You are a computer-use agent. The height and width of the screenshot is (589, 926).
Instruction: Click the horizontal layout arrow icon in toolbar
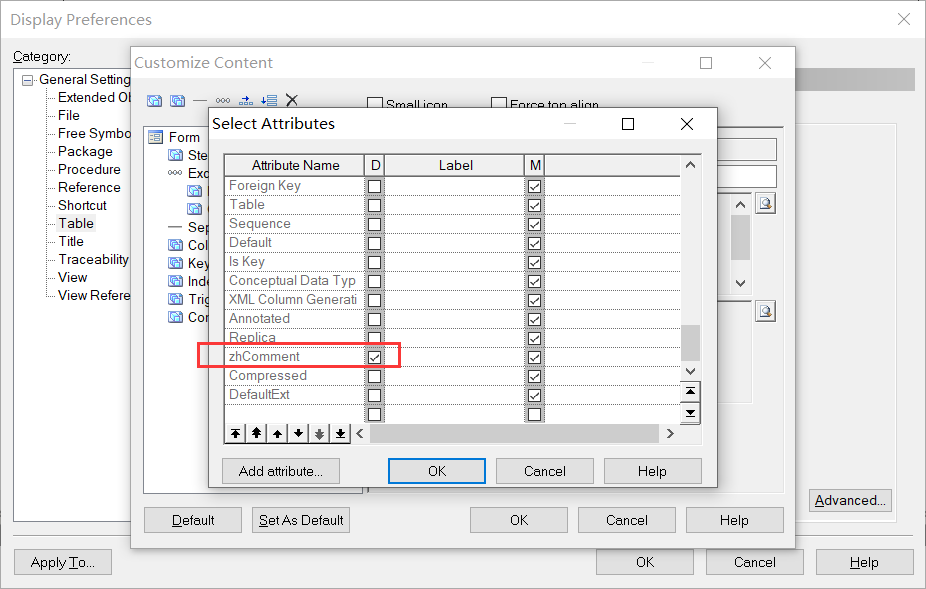tap(246, 101)
